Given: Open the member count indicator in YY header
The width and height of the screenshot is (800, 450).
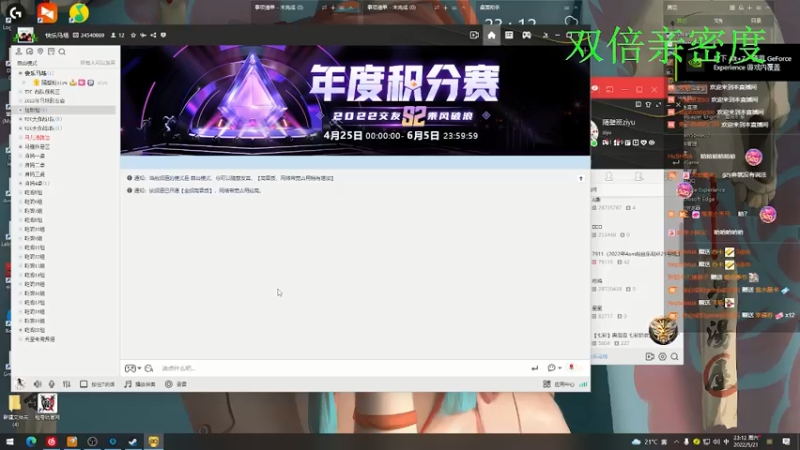Looking at the screenshot, I should (x=117, y=35).
